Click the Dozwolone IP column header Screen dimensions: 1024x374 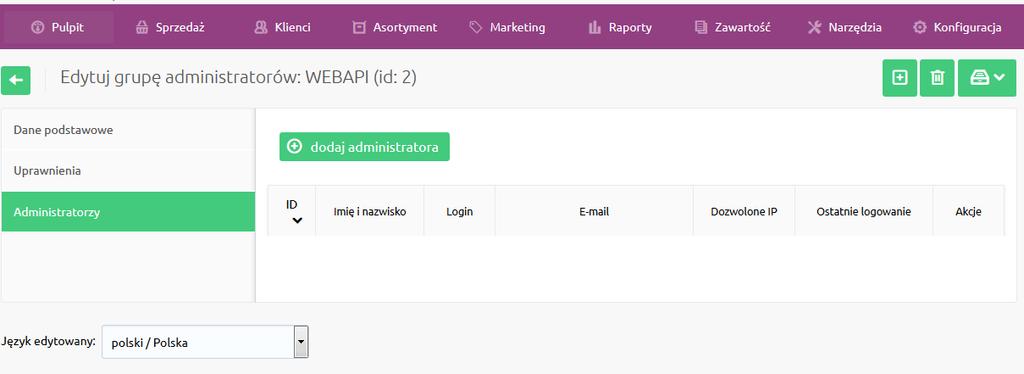[744, 211]
